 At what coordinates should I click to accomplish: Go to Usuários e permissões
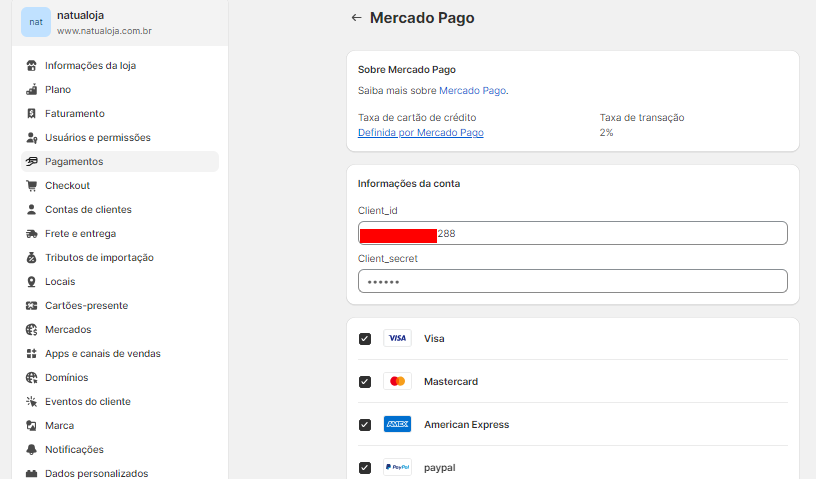(97, 138)
